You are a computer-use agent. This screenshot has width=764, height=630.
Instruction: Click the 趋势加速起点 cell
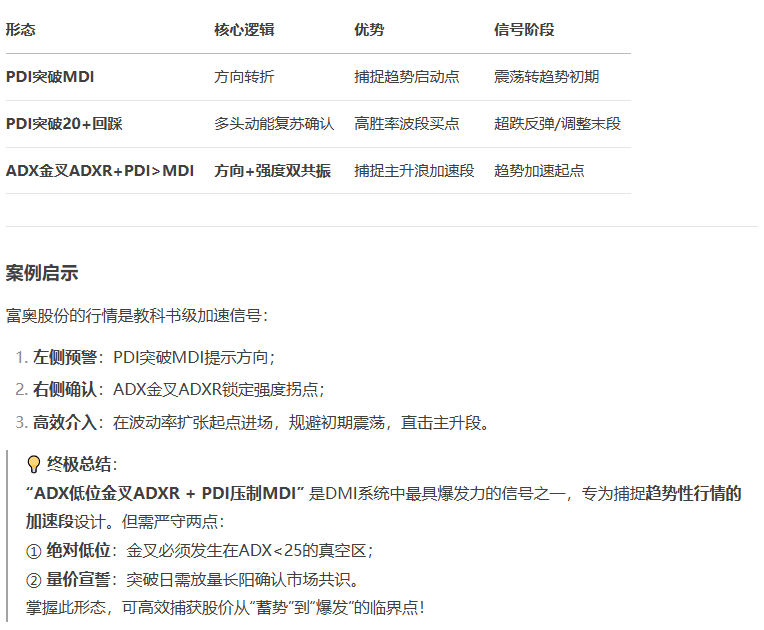click(539, 171)
